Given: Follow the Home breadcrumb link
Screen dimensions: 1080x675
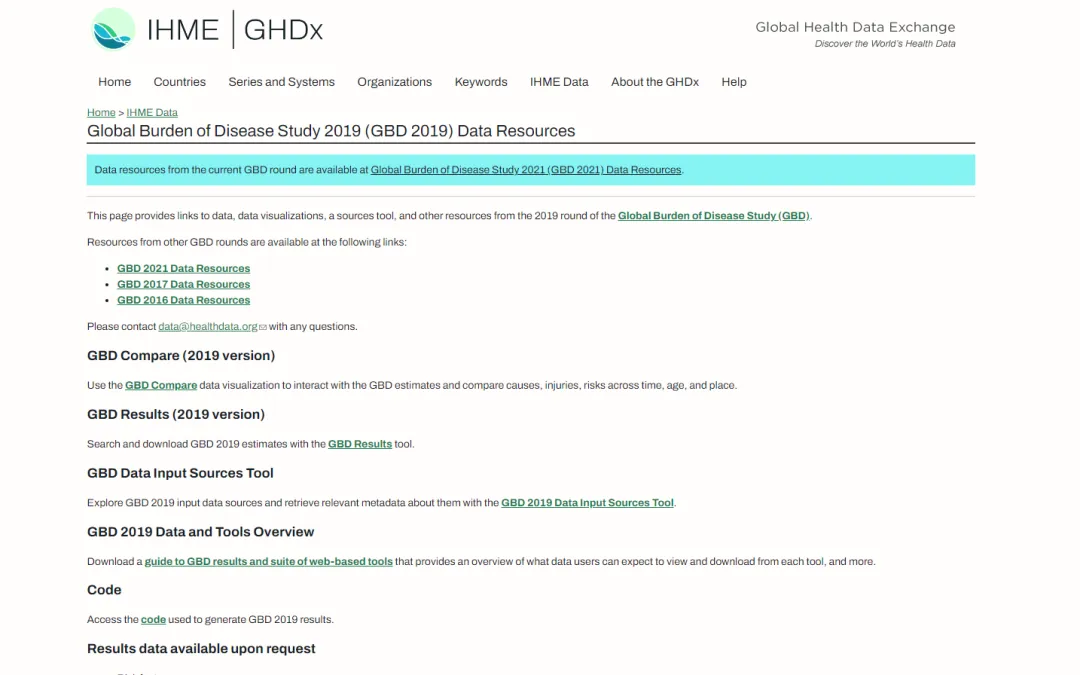Looking at the screenshot, I should tap(101, 112).
